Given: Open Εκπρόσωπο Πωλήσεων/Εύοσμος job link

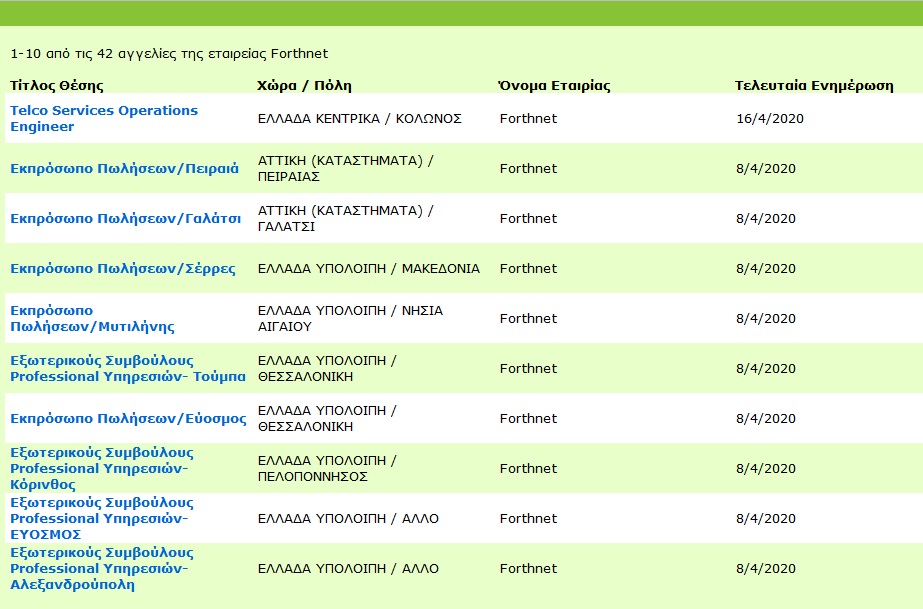Looking at the screenshot, I should click(128, 418).
